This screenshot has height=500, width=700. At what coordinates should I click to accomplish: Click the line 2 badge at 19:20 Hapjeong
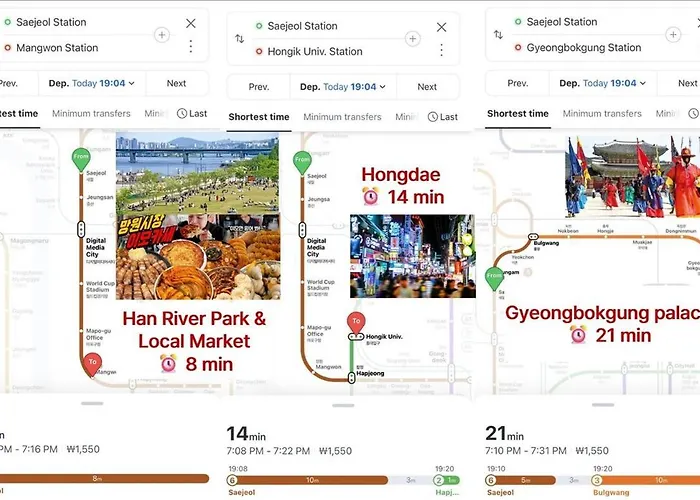439,480
